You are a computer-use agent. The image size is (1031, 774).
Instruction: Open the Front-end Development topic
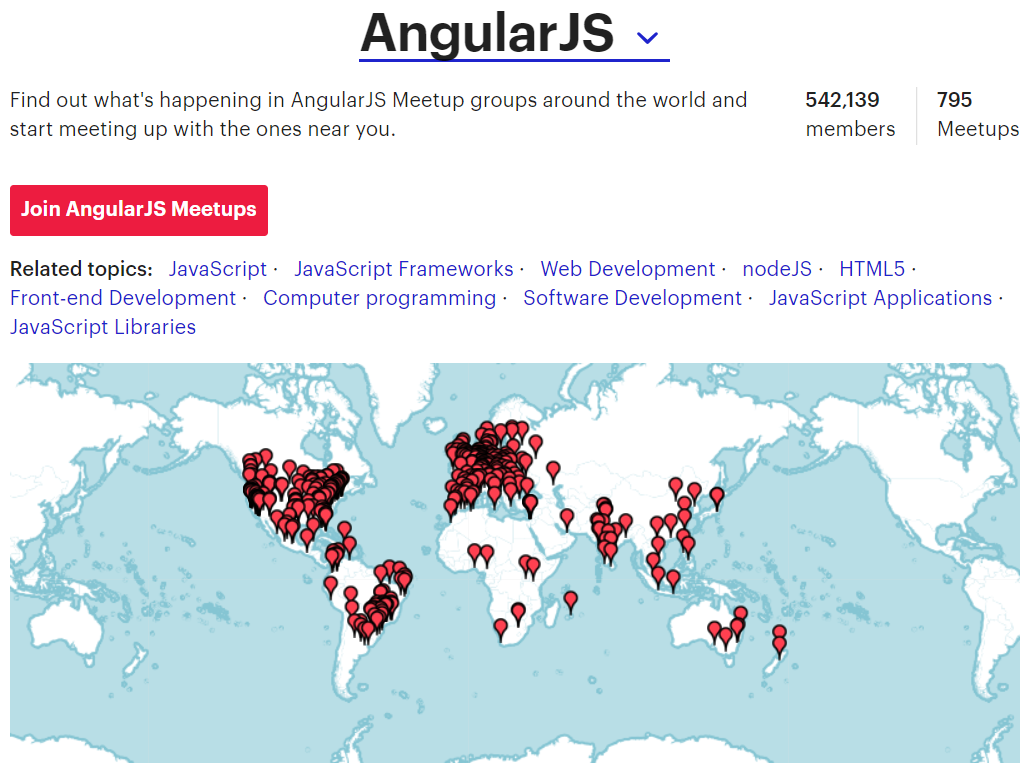point(123,298)
